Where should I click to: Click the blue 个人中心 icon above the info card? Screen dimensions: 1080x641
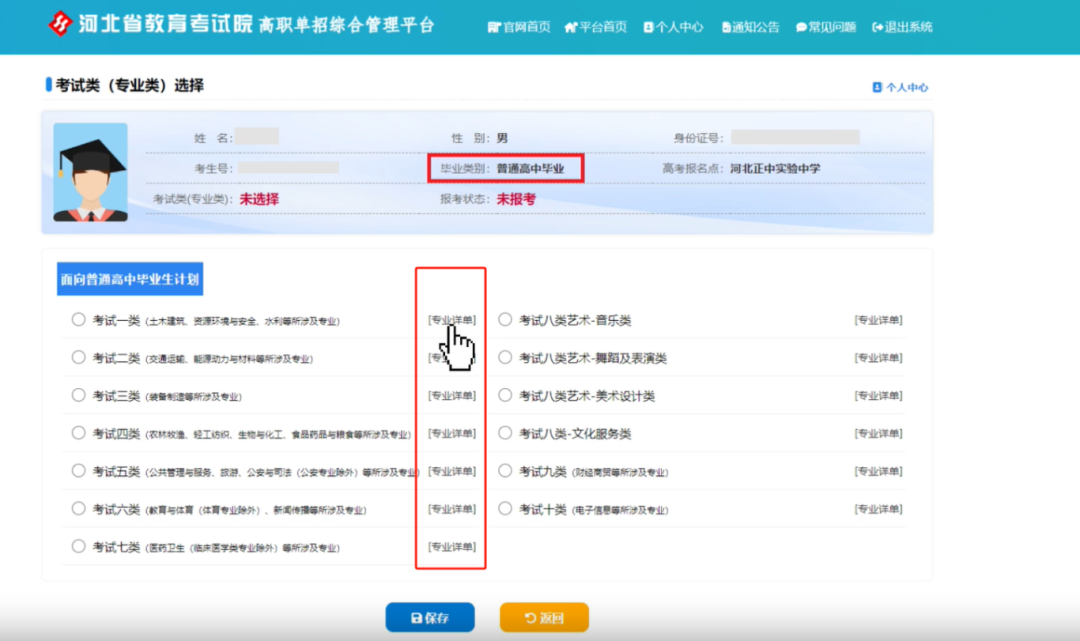[x=878, y=87]
